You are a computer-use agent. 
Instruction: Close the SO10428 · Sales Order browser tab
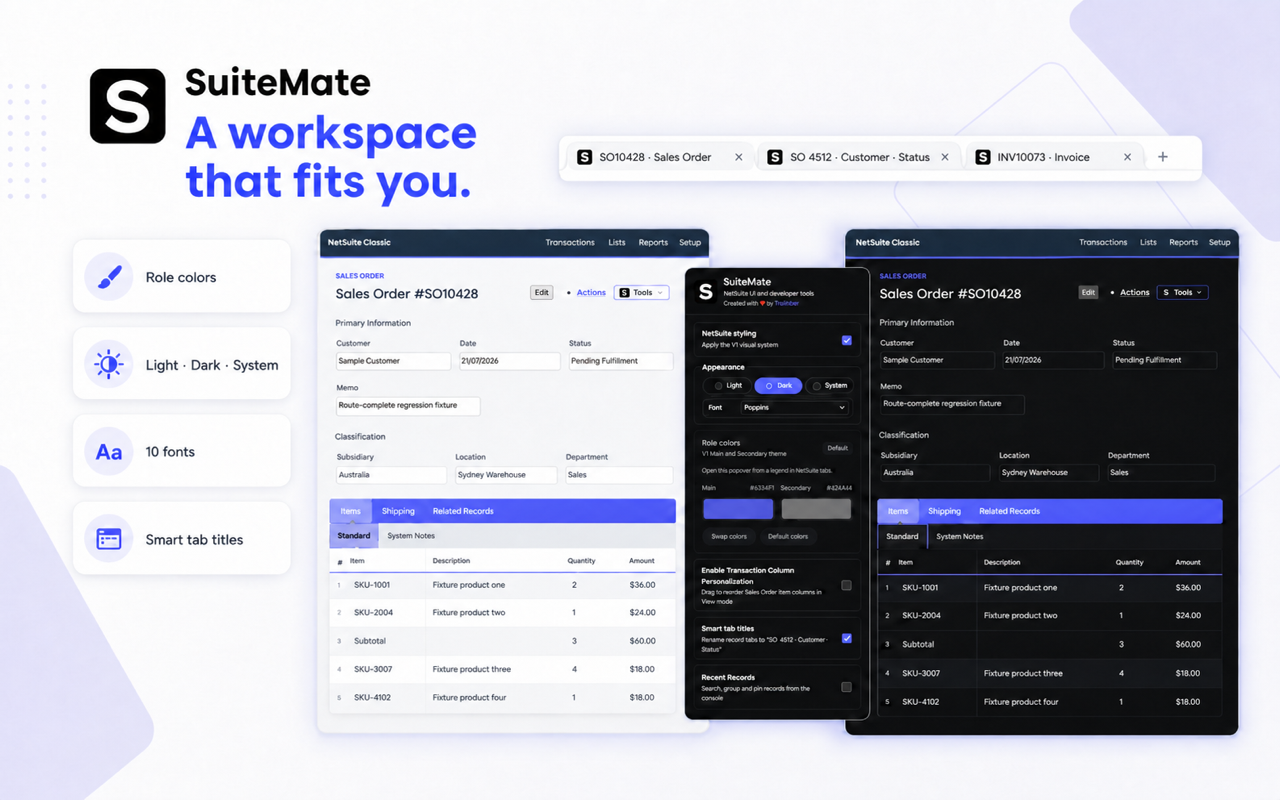(739, 157)
